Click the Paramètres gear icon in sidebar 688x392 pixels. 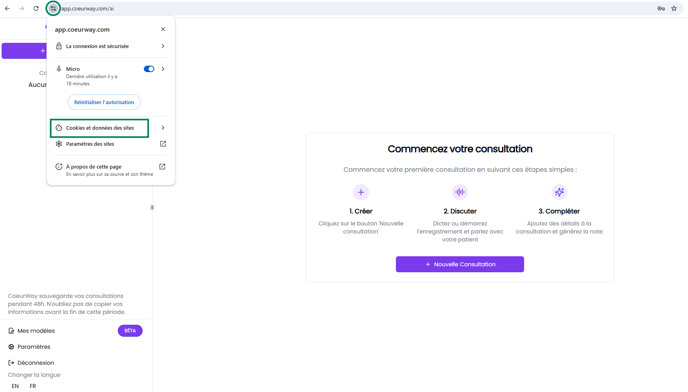pos(11,347)
